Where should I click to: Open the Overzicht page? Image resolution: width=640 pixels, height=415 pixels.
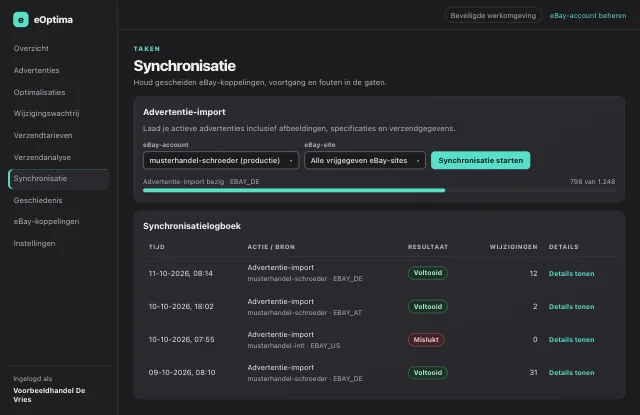click(31, 48)
